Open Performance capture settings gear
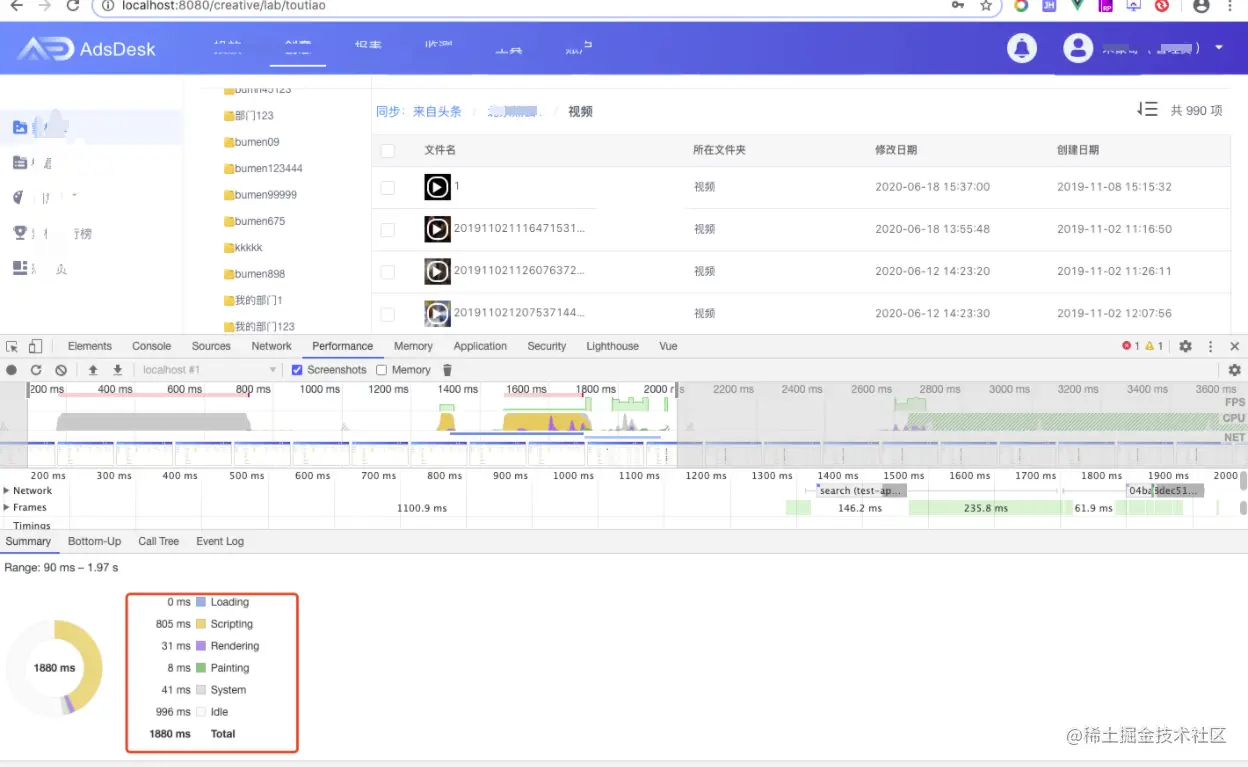Viewport: 1248px width, 767px height. coord(1234,370)
